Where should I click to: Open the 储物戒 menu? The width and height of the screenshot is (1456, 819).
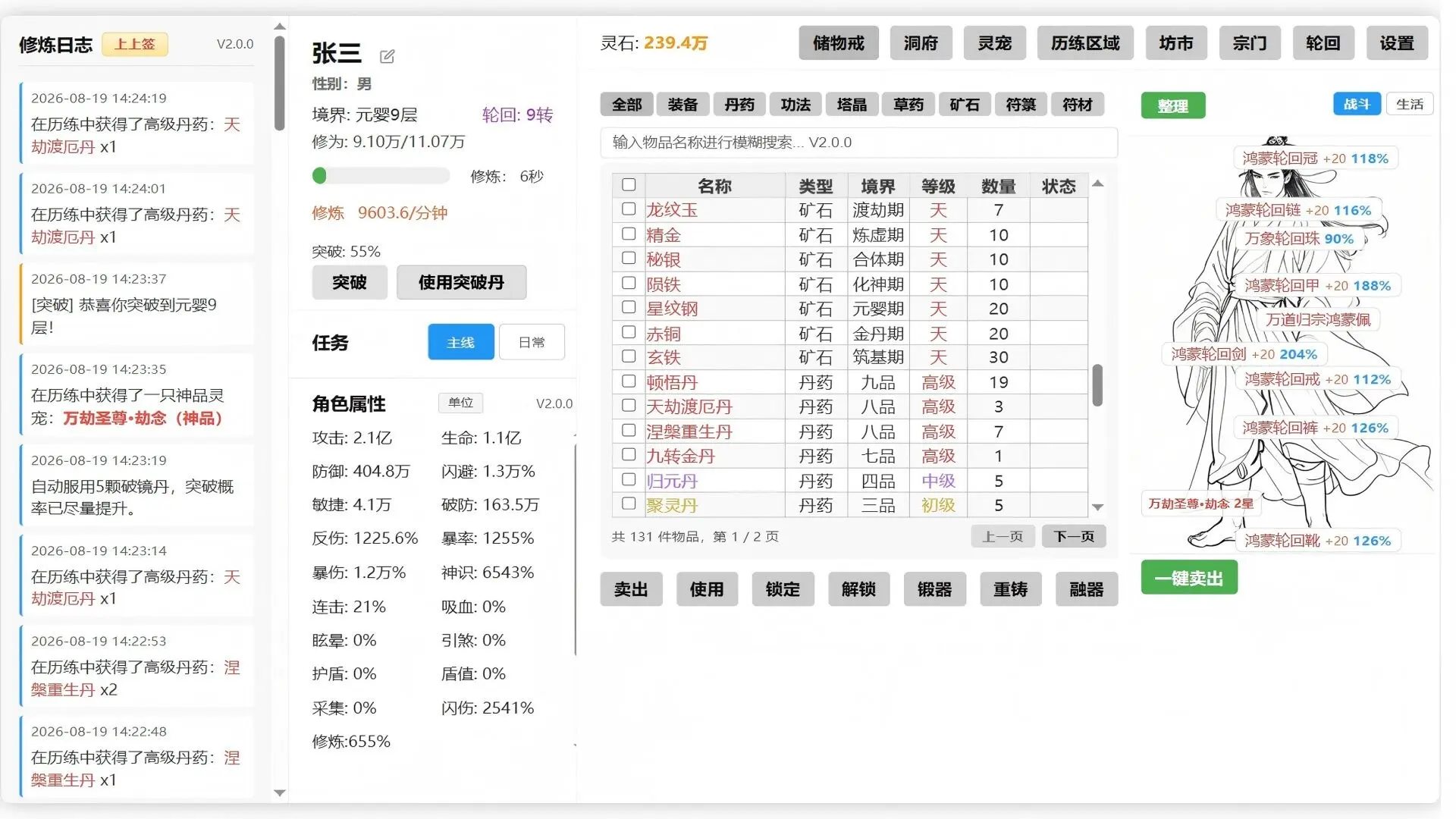click(839, 43)
